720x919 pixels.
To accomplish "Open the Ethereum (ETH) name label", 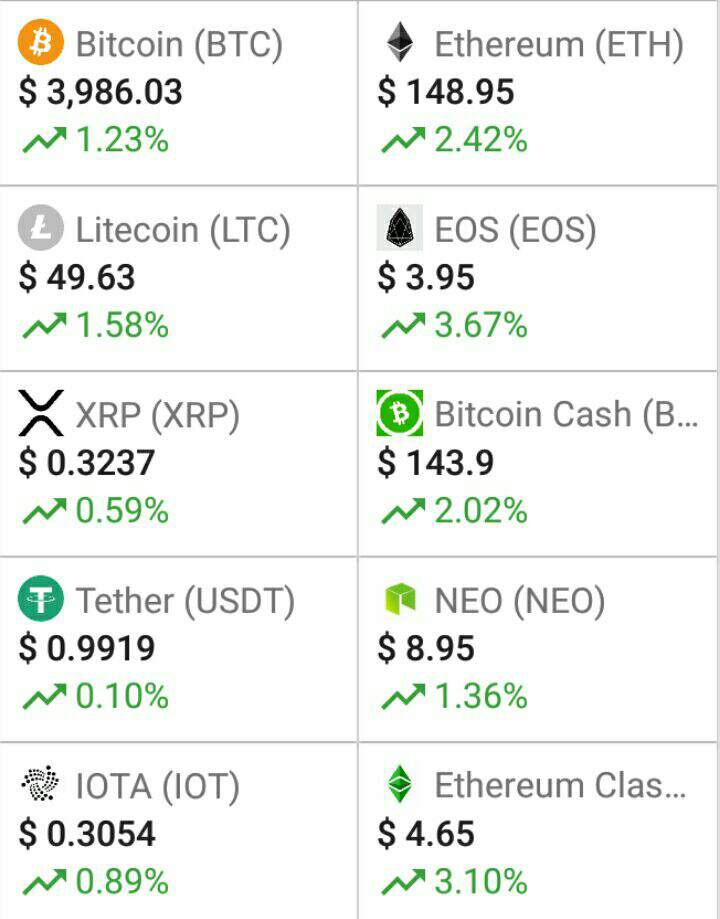I will pos(559,44).
